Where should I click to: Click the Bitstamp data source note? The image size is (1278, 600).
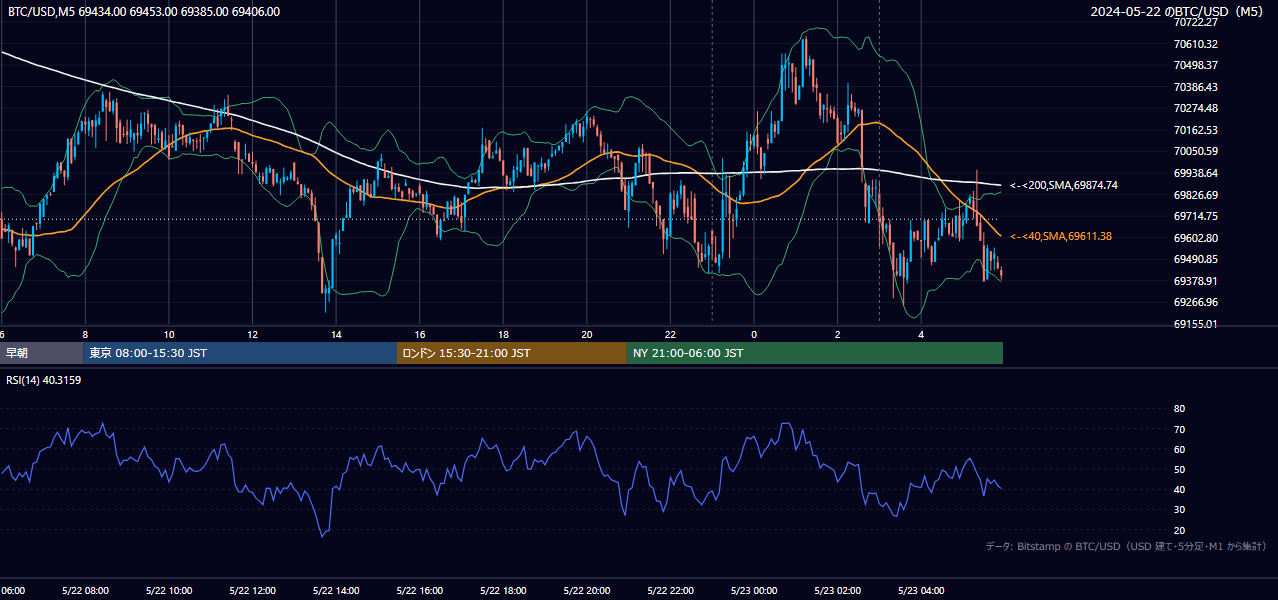1126,546
